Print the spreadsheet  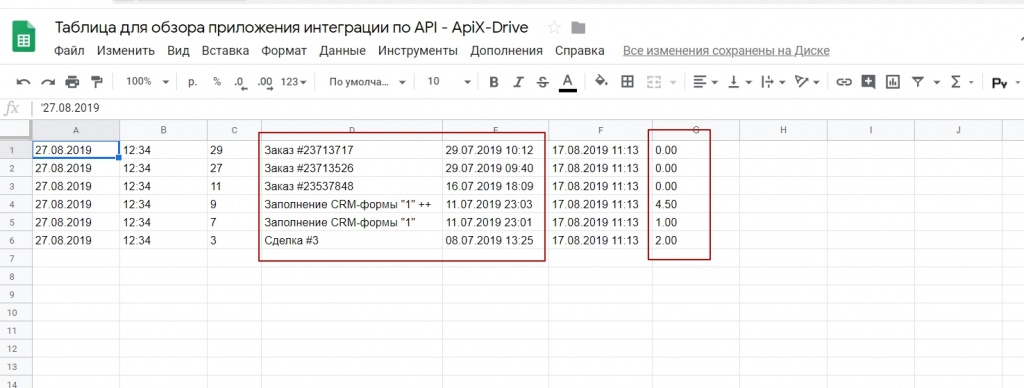click(x=72, y=82)
